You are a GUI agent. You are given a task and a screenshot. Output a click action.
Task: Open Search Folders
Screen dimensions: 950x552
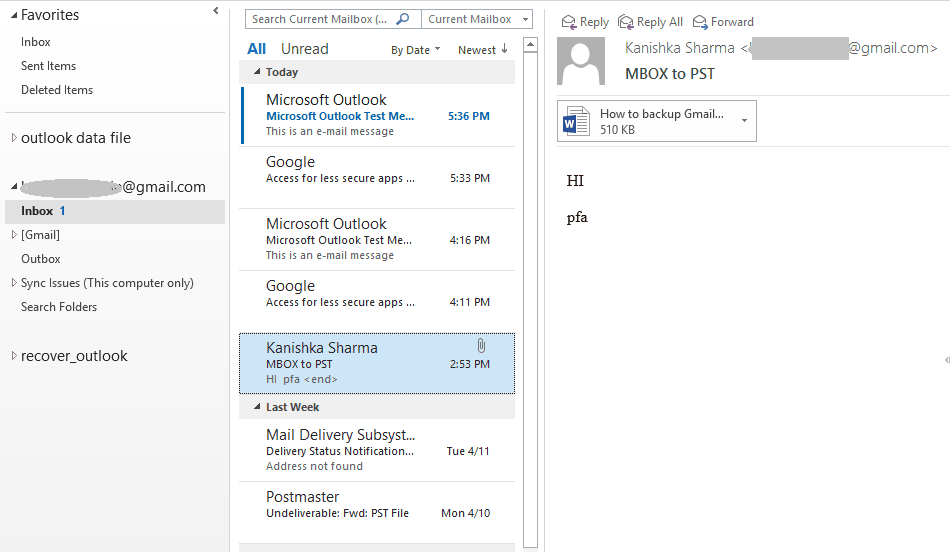pos(59,307)
